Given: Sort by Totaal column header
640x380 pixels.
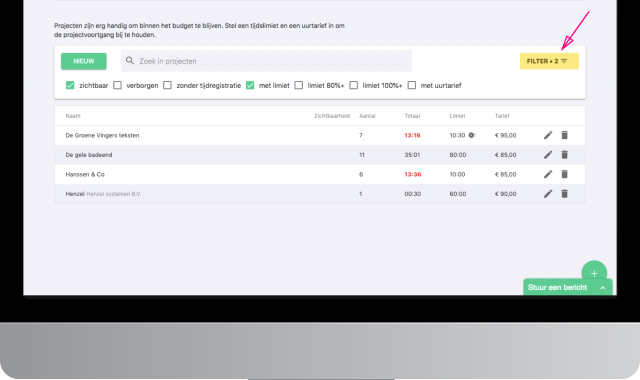Looking at the screenshot, I should click(x=412, y=116).
